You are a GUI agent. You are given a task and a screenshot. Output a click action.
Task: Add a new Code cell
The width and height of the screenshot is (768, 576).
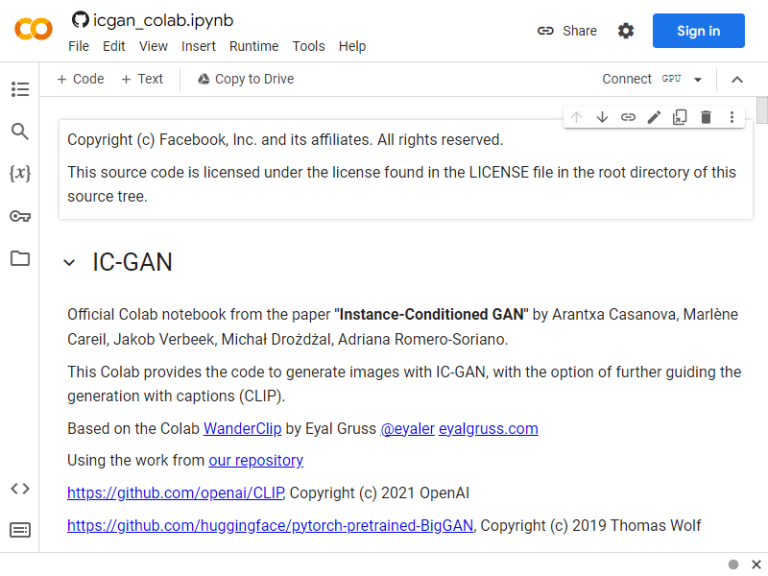click(80, 79)
